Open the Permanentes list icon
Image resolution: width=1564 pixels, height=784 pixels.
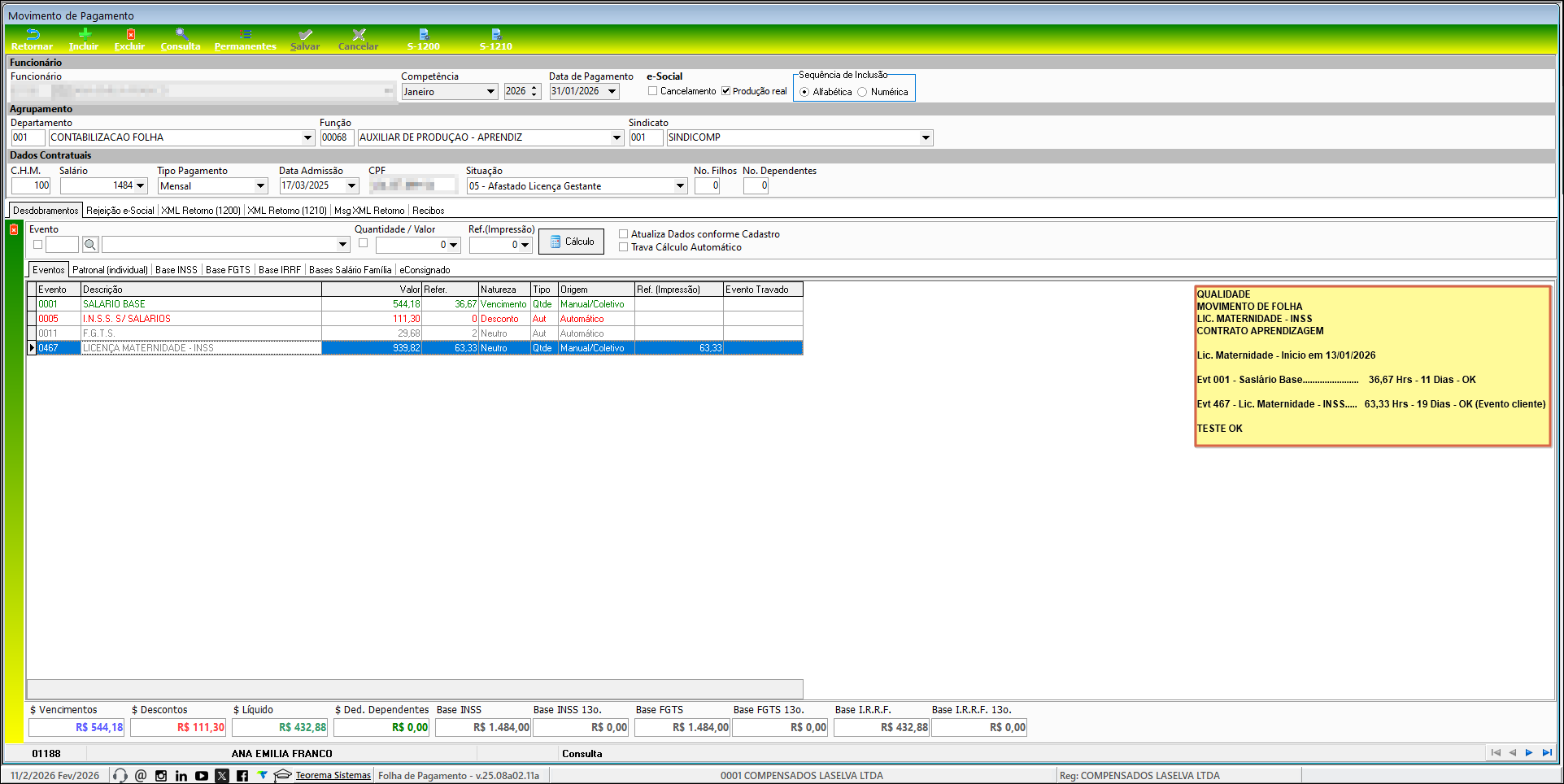point(246,35)
